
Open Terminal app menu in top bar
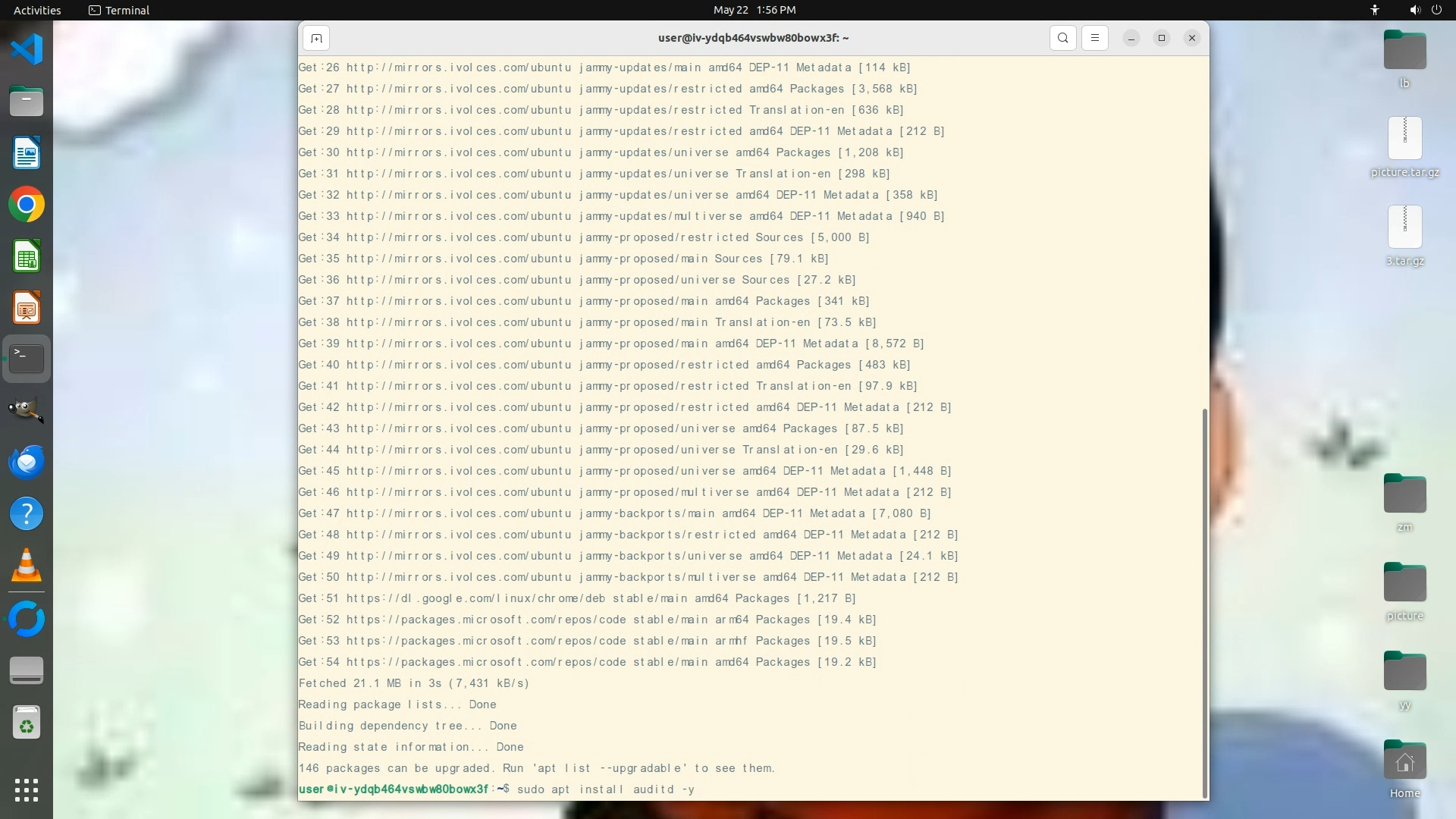[119, 10]
